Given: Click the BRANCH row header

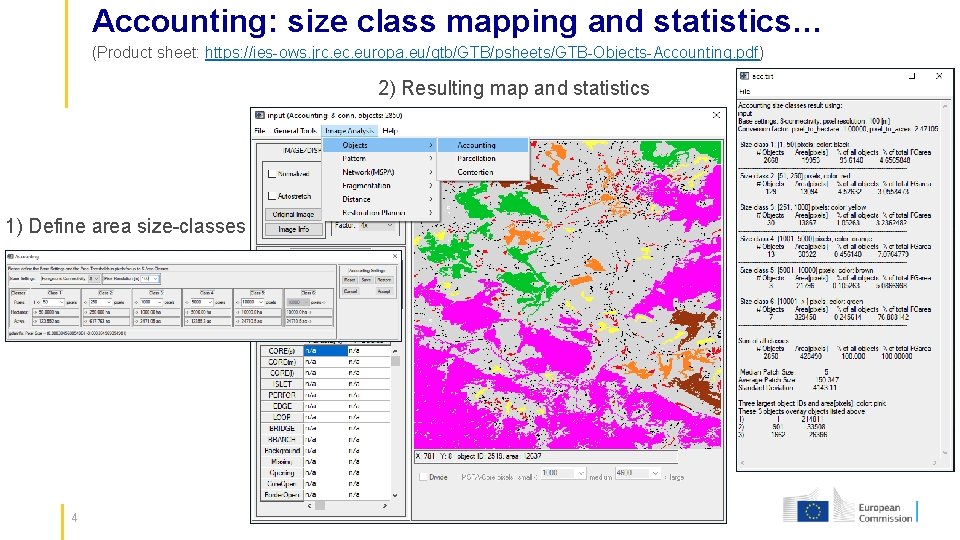Looking at the screenshot, I should [x=282, y=439].
